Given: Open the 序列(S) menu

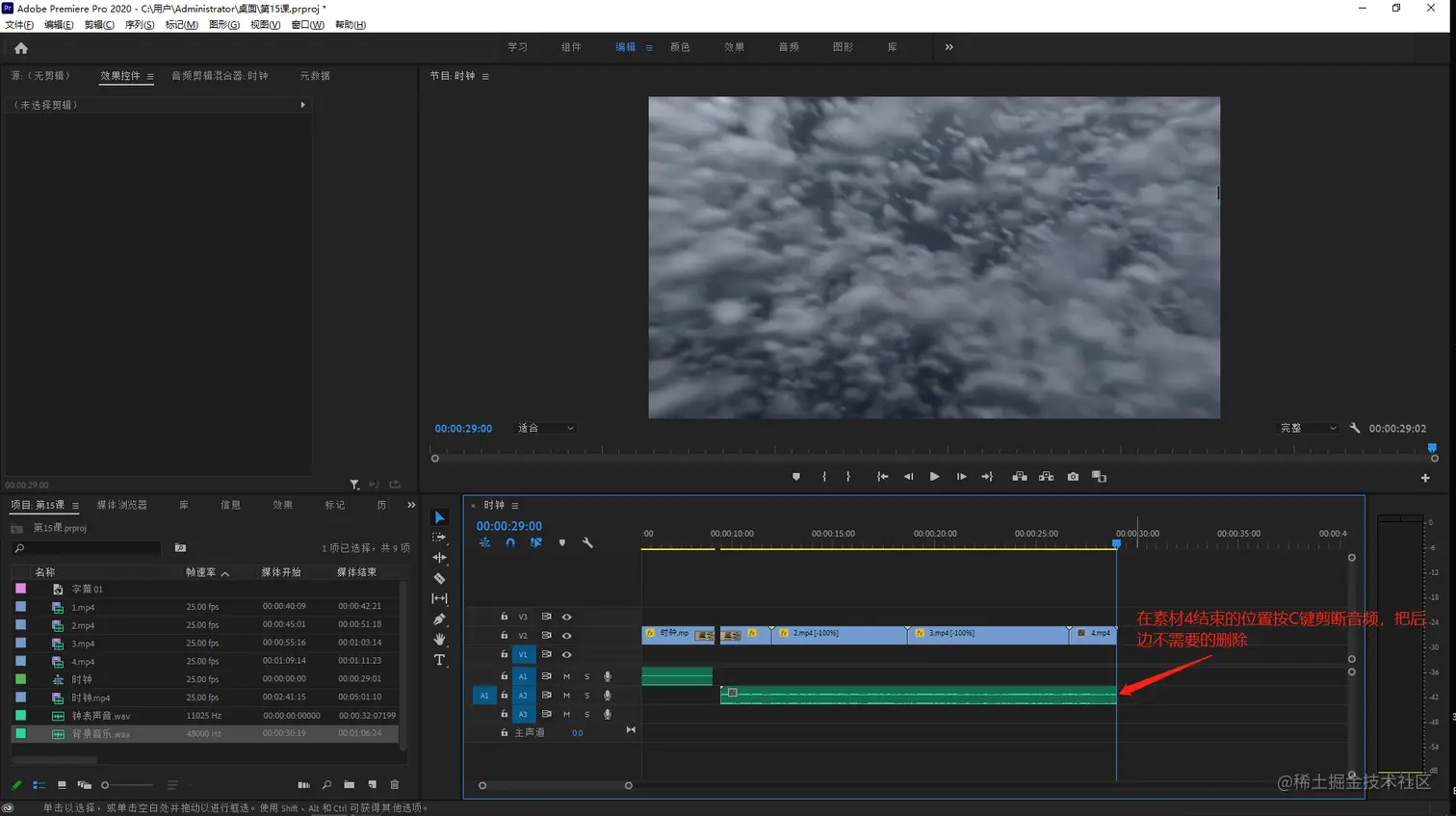Looking at the screenshot, I should pos(140,25).
